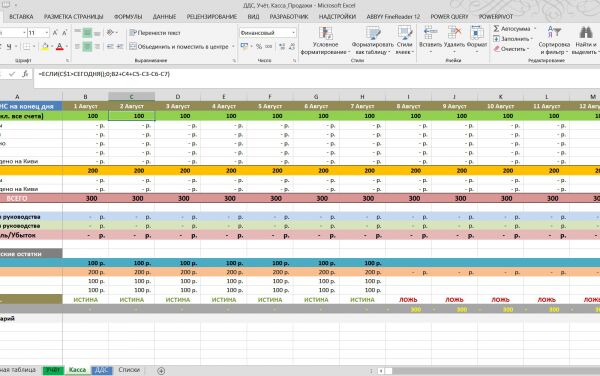Open Условное форматирование menu
The width and height of the screenshot is (600, 376).
click(x=325, y=41)
